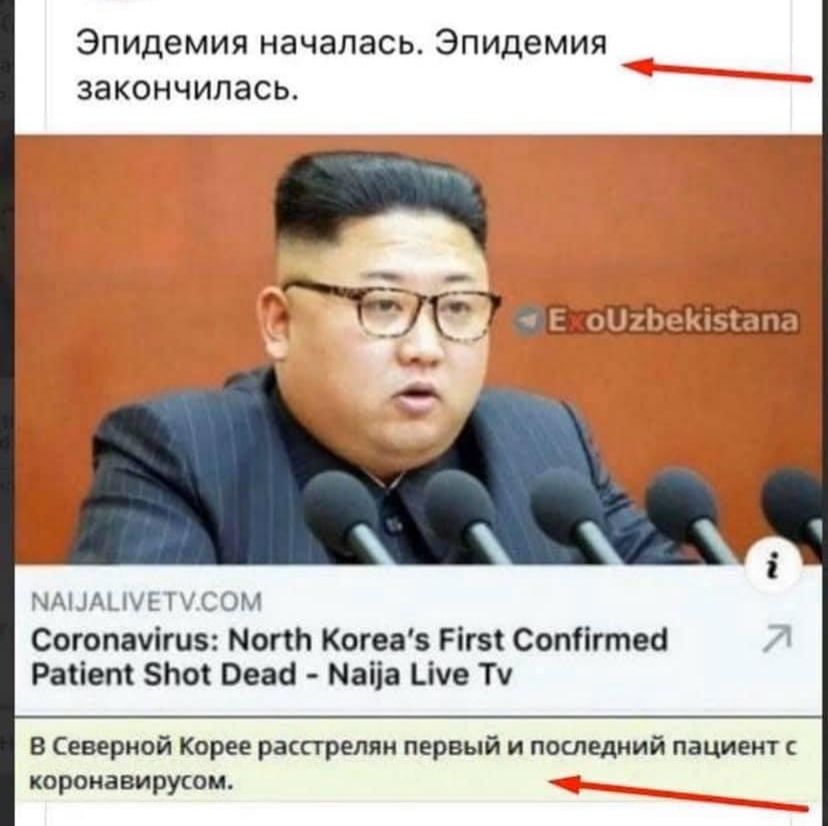Open the NAIJALIVETV.COM source domain

147,602
